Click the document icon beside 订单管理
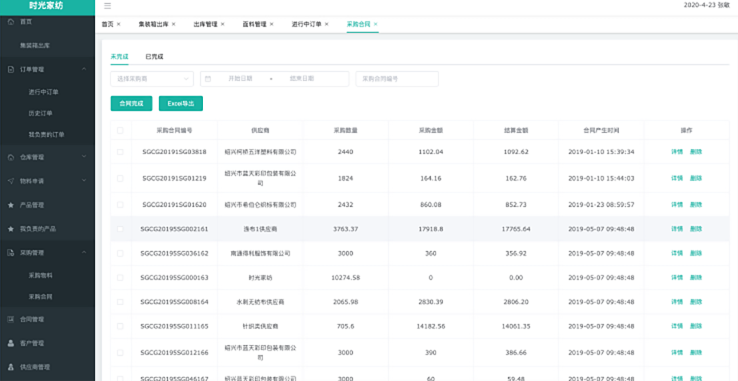The image size is (738, 381). (11, 69)
